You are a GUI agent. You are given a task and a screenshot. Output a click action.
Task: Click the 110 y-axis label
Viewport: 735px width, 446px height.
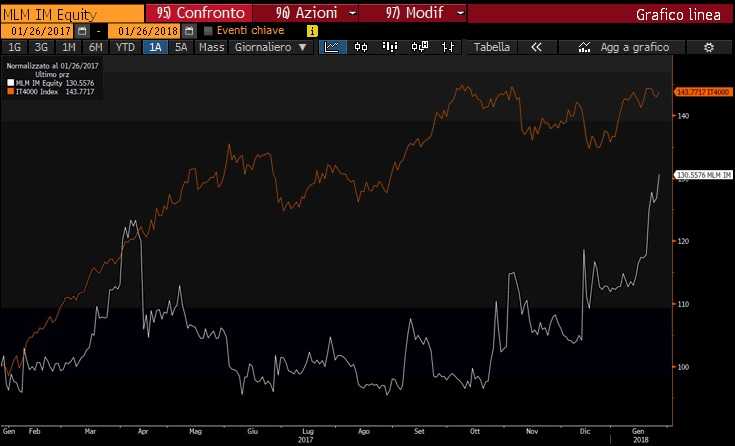click(683, 304)
